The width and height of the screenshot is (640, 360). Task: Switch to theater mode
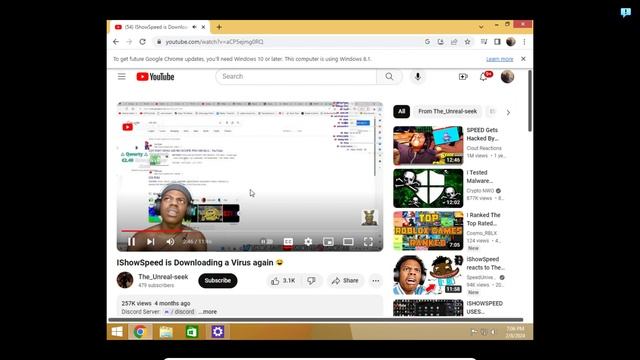click(348, 242)
